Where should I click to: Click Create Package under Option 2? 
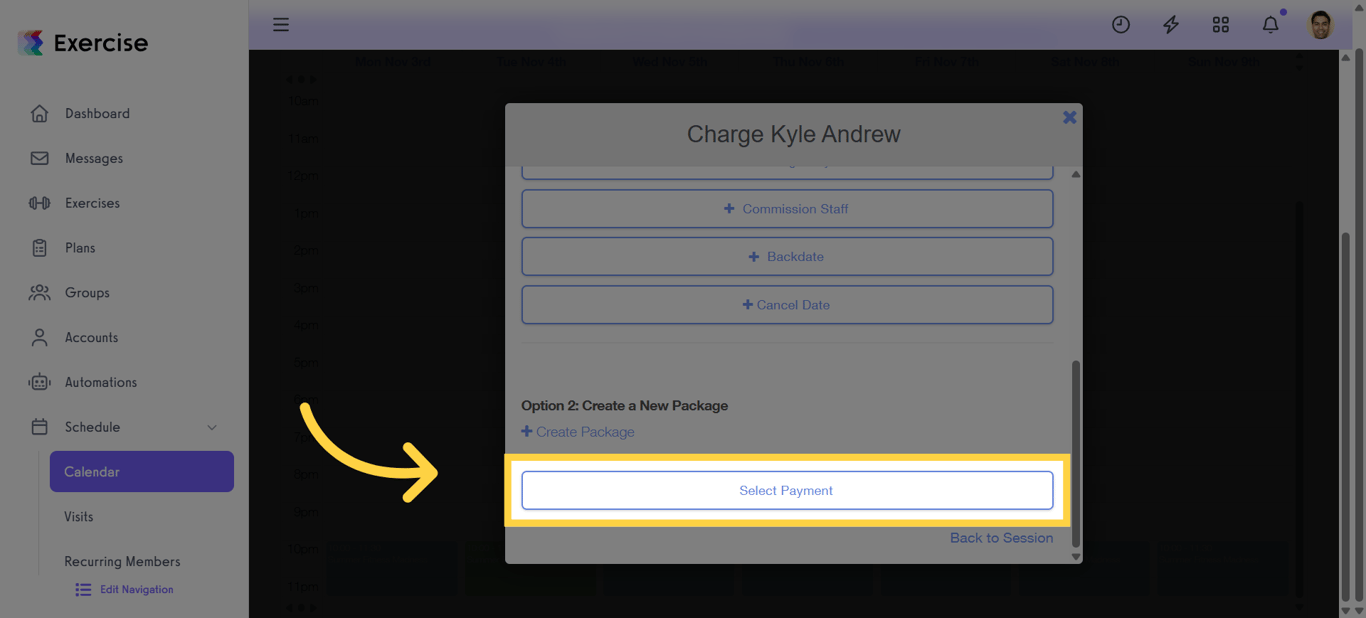[577, 431]
